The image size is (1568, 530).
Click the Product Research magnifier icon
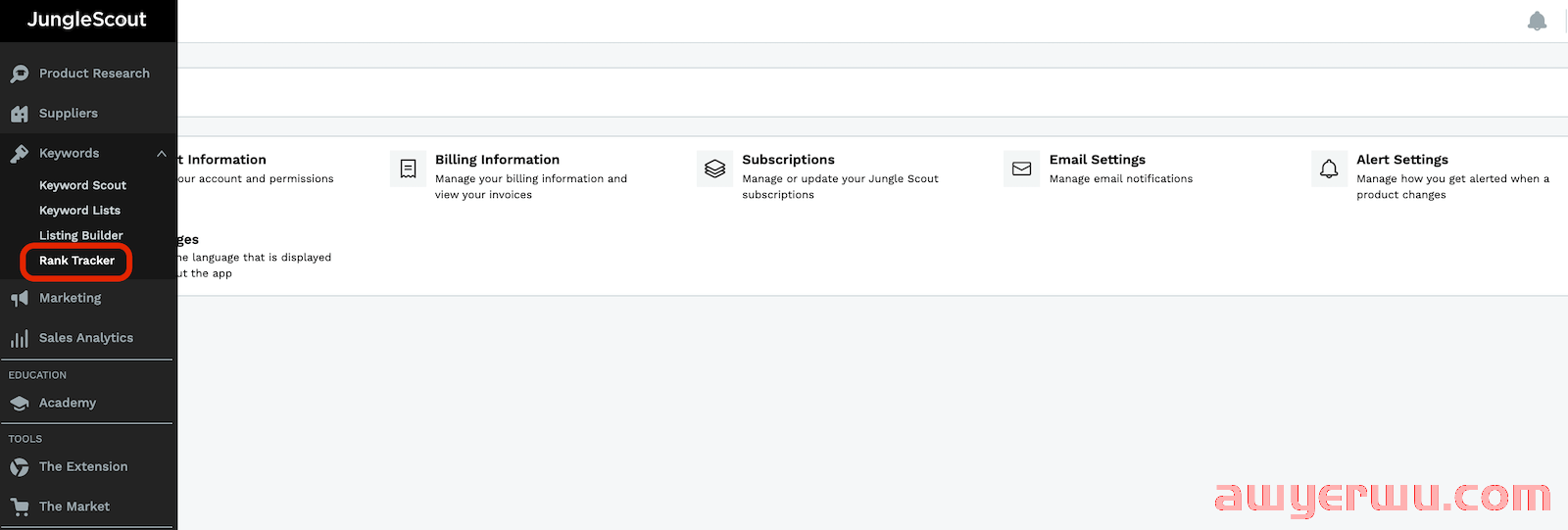click(20, 74)
